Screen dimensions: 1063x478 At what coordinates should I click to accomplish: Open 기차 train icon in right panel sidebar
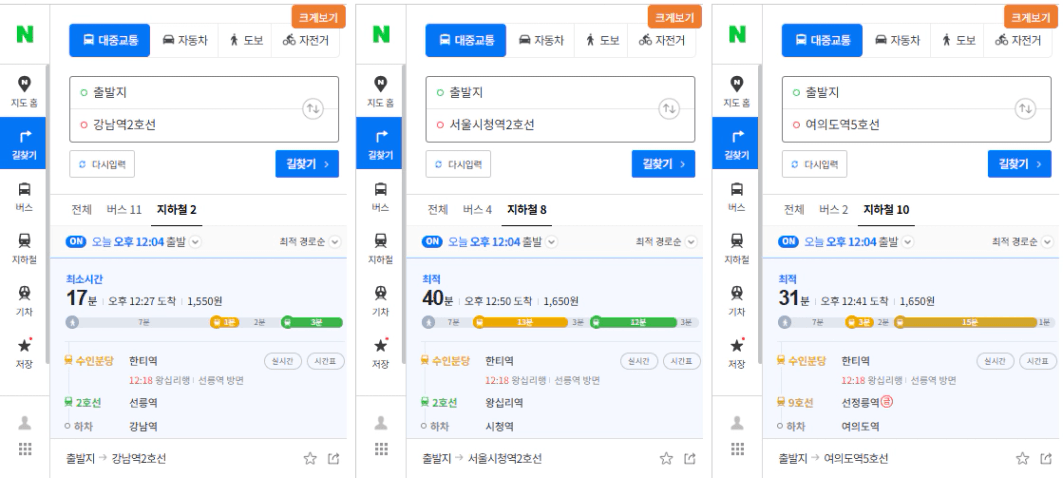pyautogui.click(x=736, y=293)
